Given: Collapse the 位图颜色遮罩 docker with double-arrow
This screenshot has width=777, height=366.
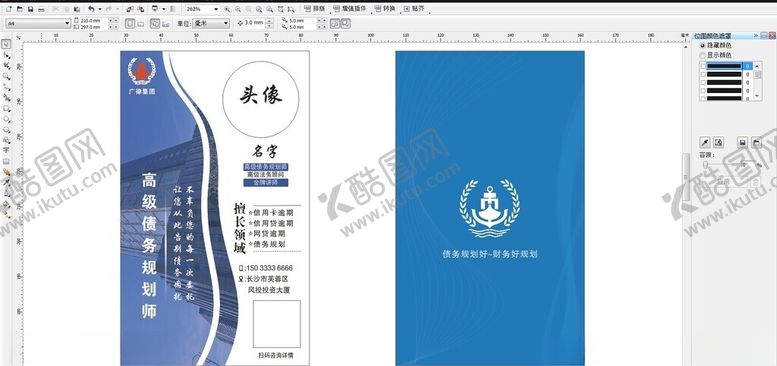Looking at the screenshot, I should (756, 36).
